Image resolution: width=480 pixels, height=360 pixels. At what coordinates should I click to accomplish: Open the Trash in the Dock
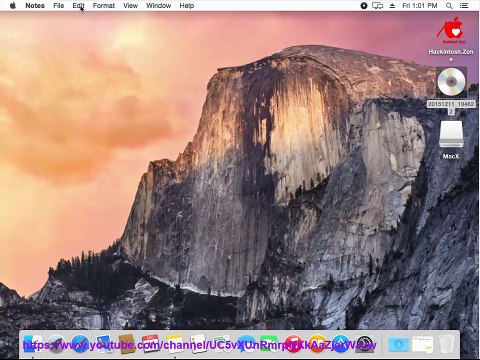(446, 344)
